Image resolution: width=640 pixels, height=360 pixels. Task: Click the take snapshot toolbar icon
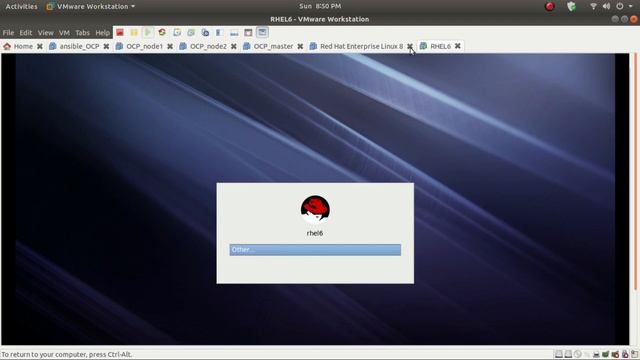[x=177, y=32]
